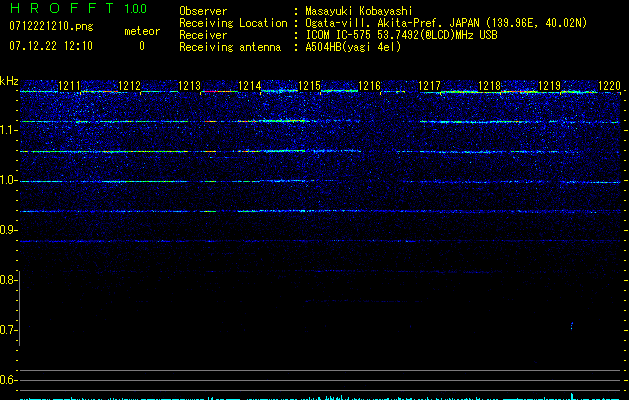Screen dimensions: 629x400
Task: Select the A504HB(yagi 4el) antenna text
Action: point(353,47)
